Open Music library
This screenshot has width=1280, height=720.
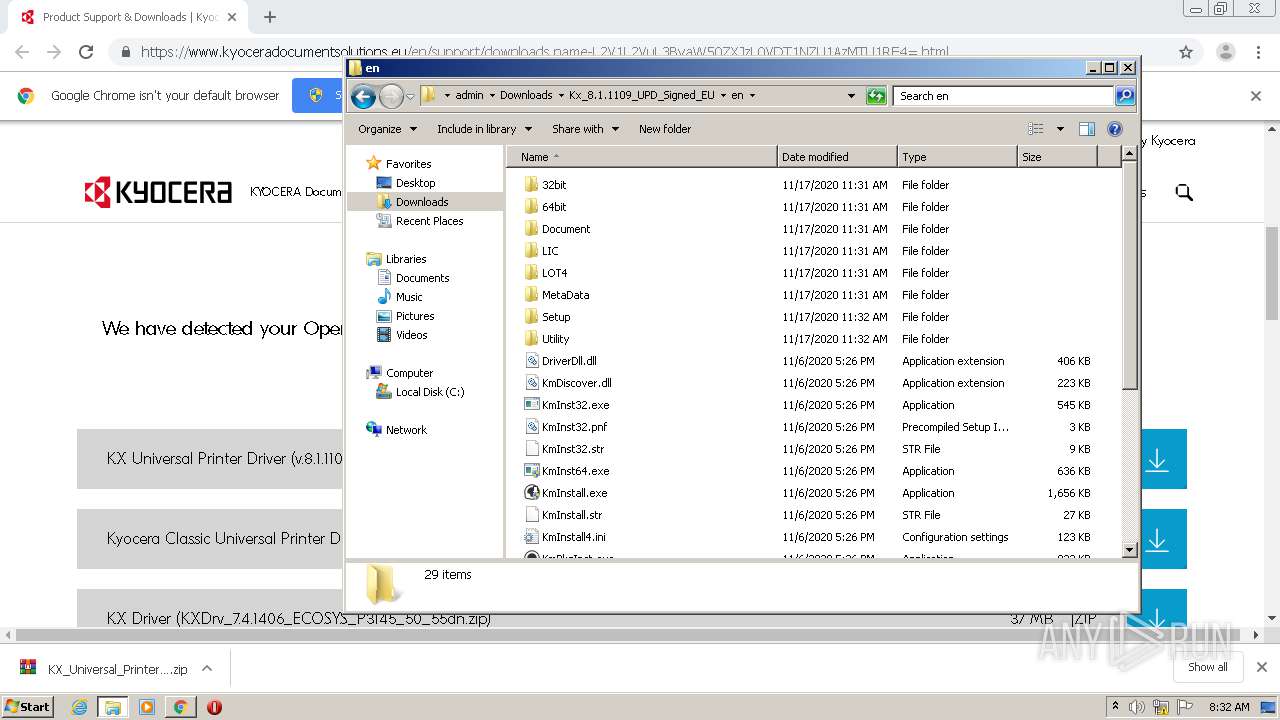pyautogui.click(x=409, y=297)
